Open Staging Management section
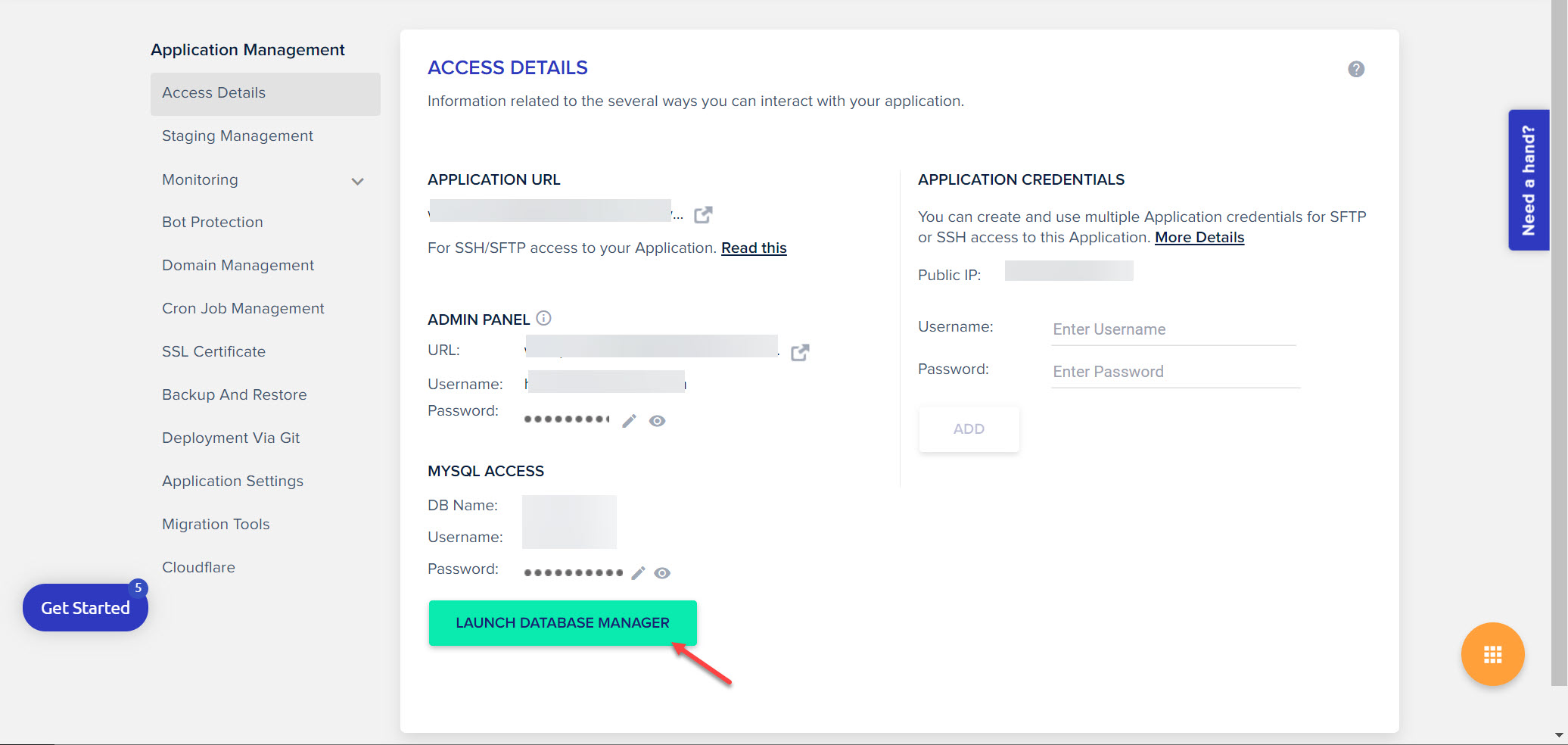 [x=238, y=136]
